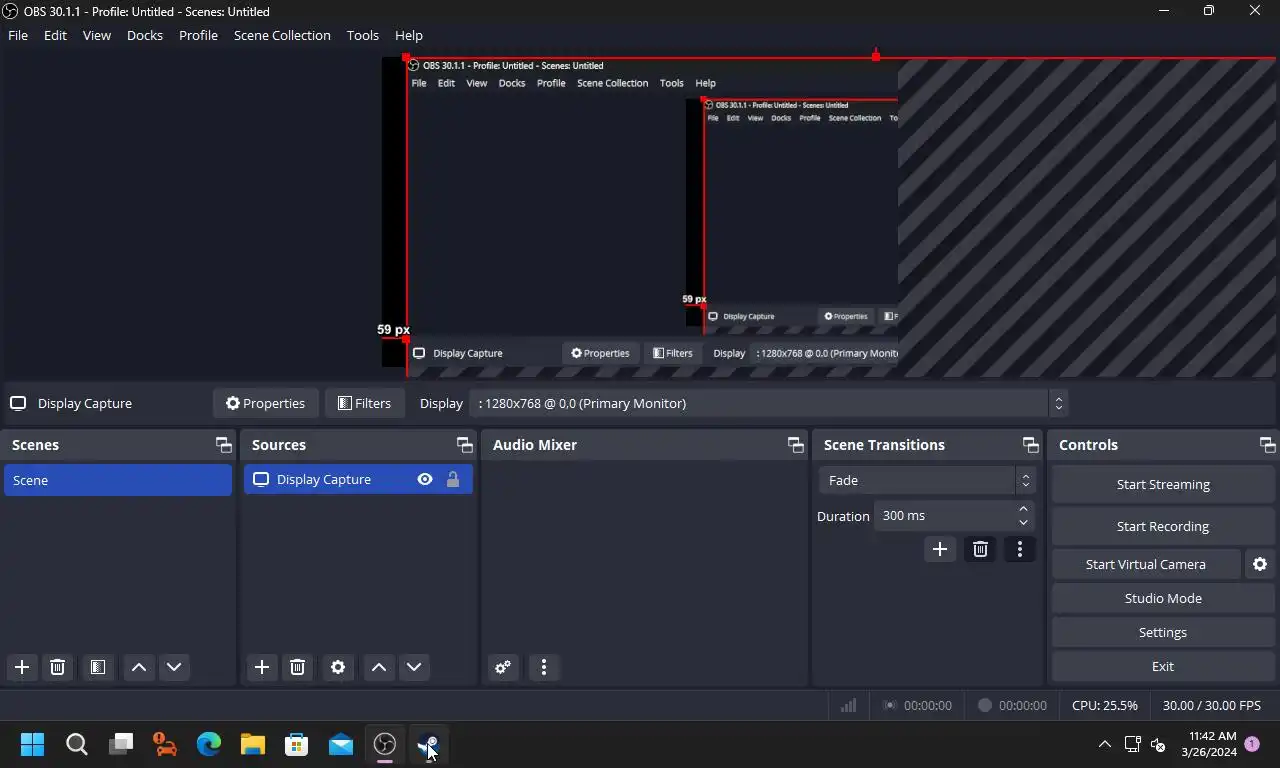Viewport: 1280px width, 768px height.
Task: Open the Help menu
Action: 409,35
